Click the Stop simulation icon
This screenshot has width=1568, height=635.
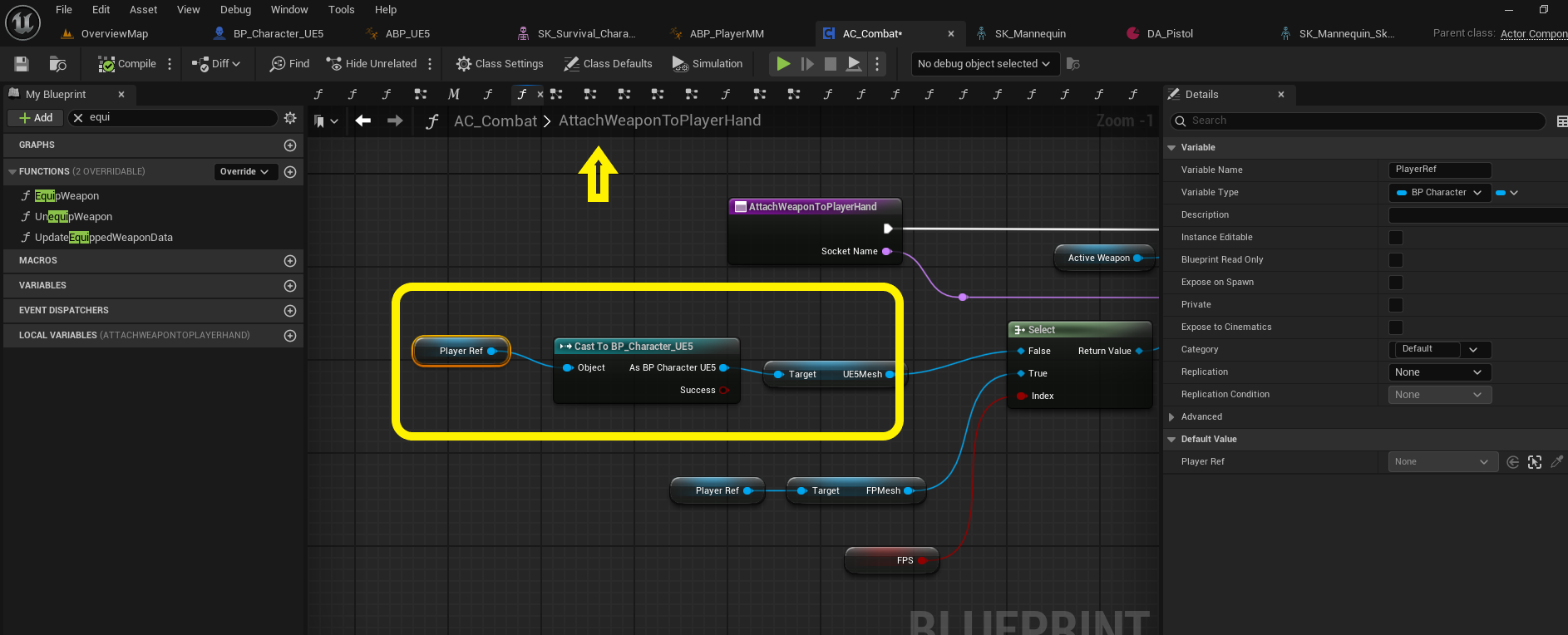[830, 64]
